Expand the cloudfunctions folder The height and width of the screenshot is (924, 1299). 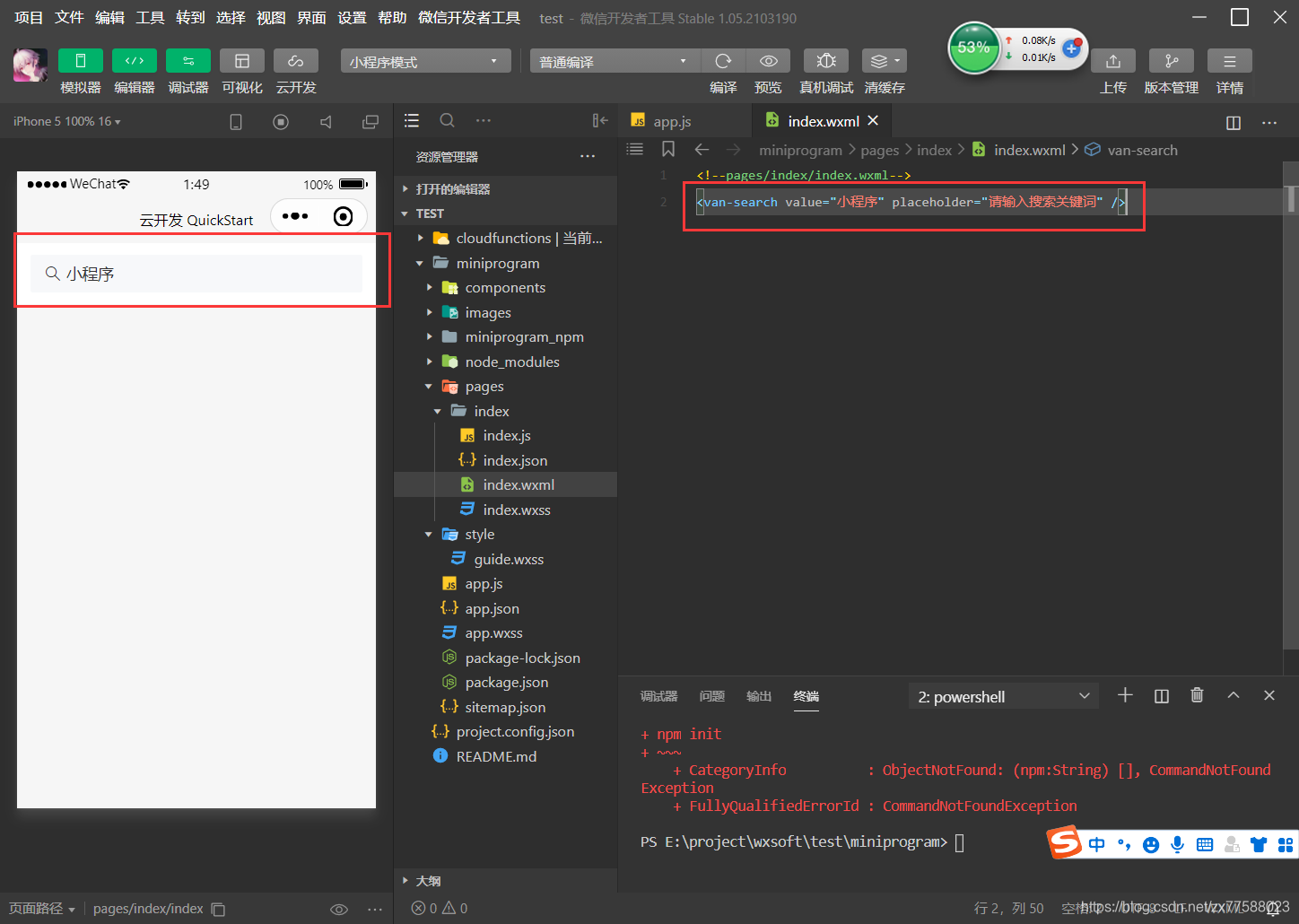[x=505, y=238]
